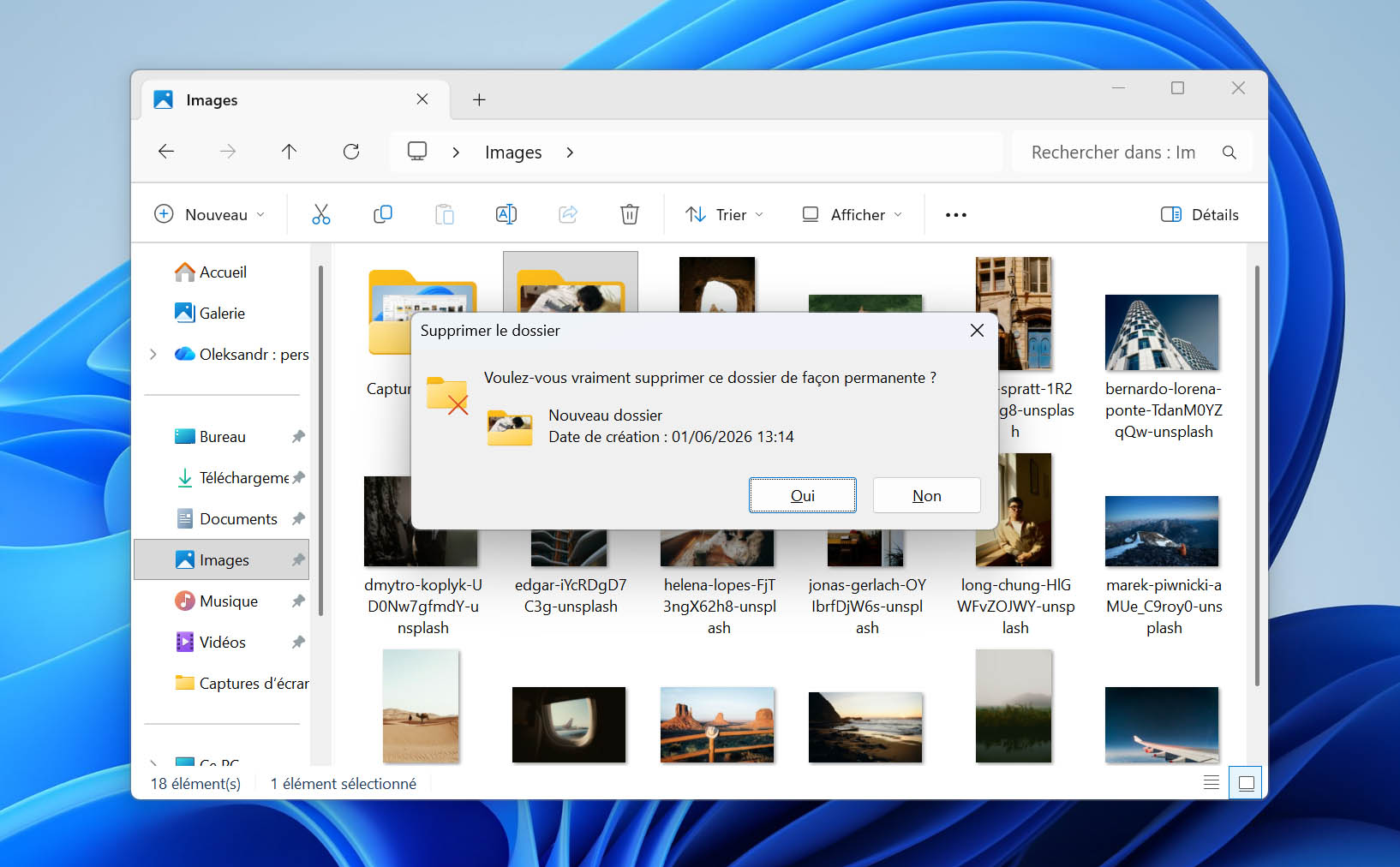Click the Delete trash can icon
The image size is (1400, 867).
(630, 214)
